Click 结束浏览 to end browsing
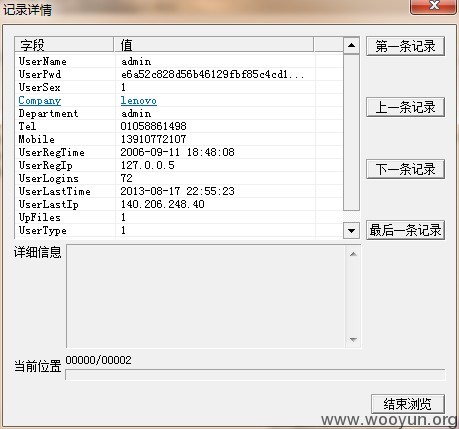 coord(408,404)
